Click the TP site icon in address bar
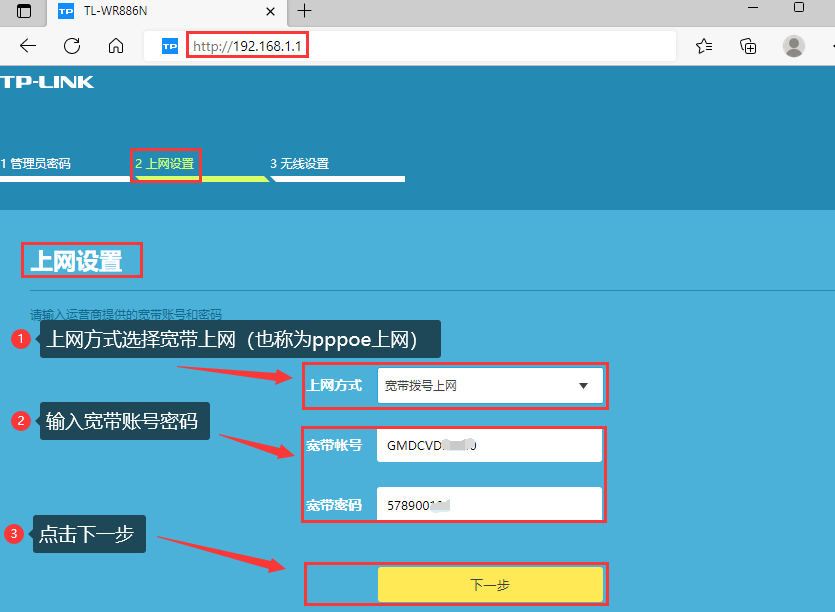This screenshot has height=612, width=835. (170, 46)
